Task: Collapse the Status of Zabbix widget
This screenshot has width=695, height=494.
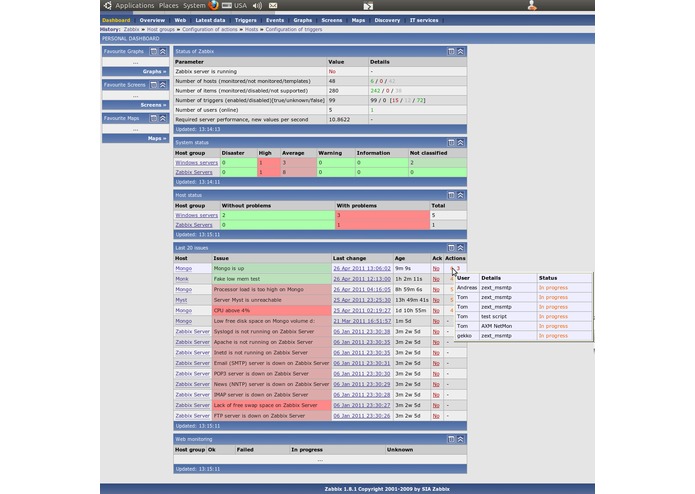Action: (x=461, y=51)
